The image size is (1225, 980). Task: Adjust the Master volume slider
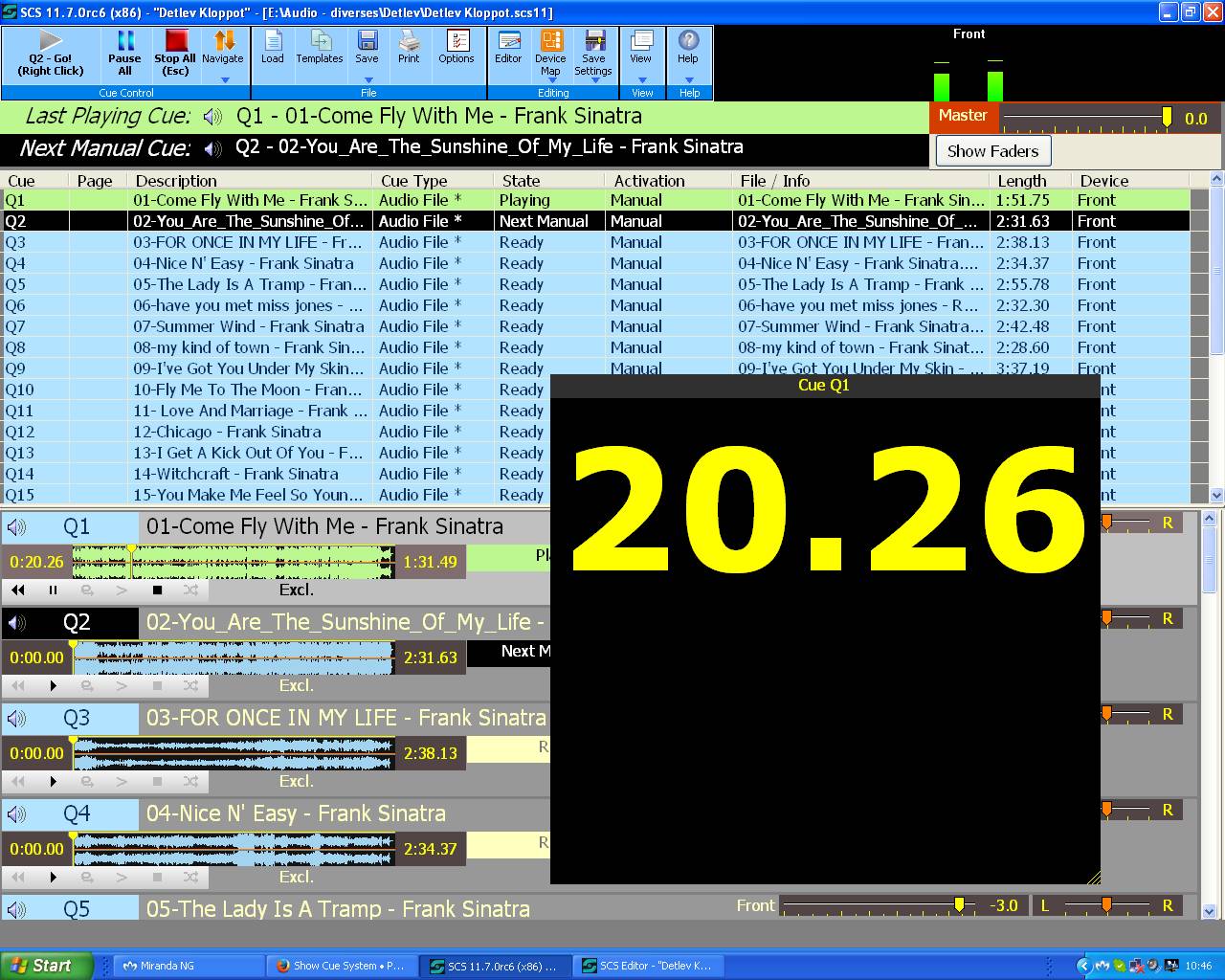[x=1166, y=118]
